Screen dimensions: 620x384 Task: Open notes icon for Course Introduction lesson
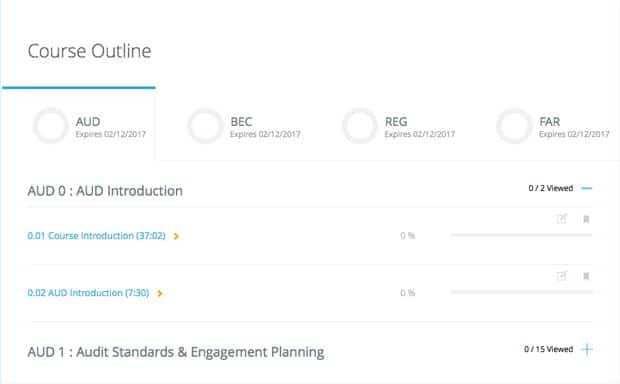[x=562, y=219]
